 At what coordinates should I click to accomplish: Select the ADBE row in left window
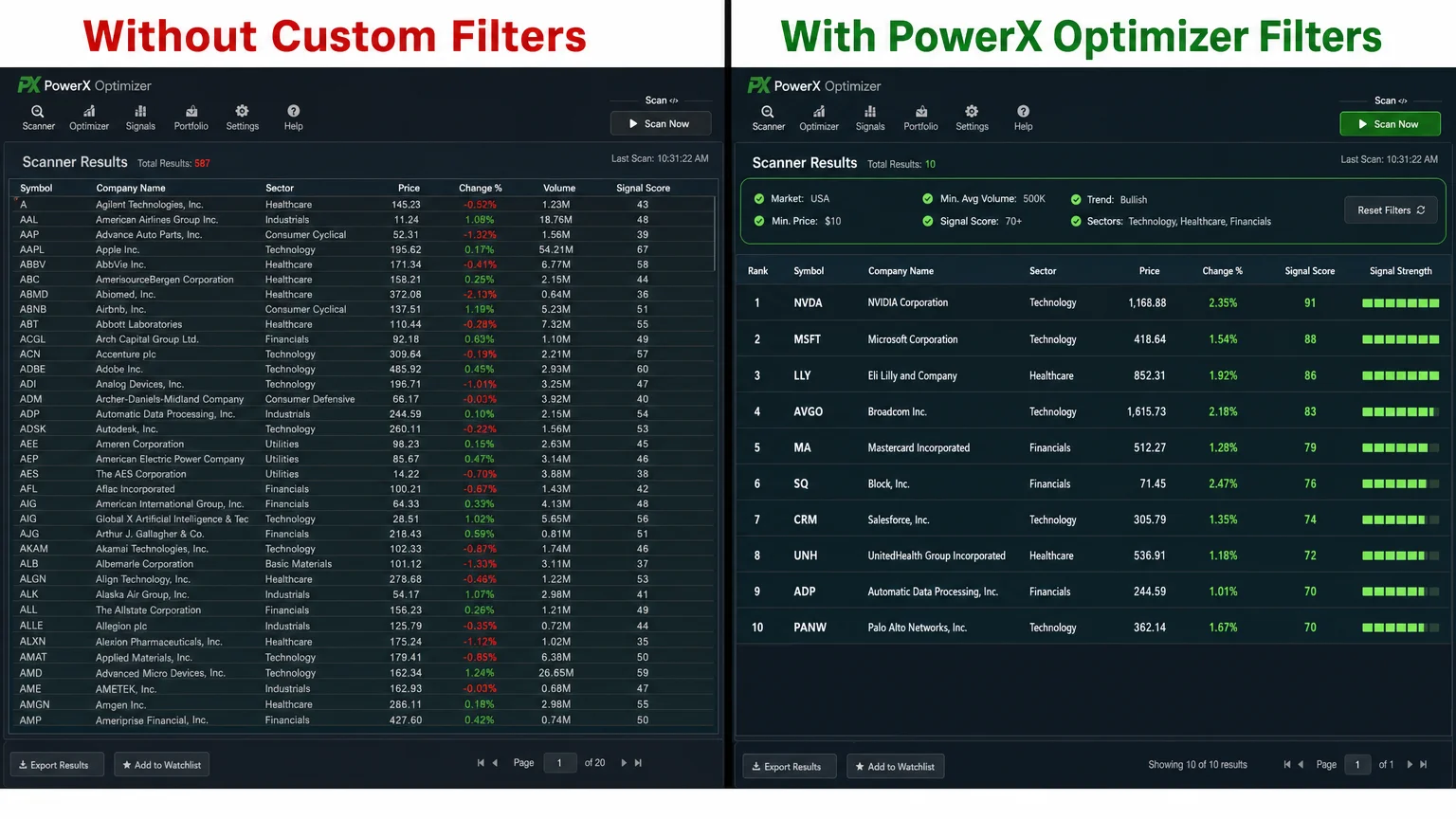click(361, 370)
